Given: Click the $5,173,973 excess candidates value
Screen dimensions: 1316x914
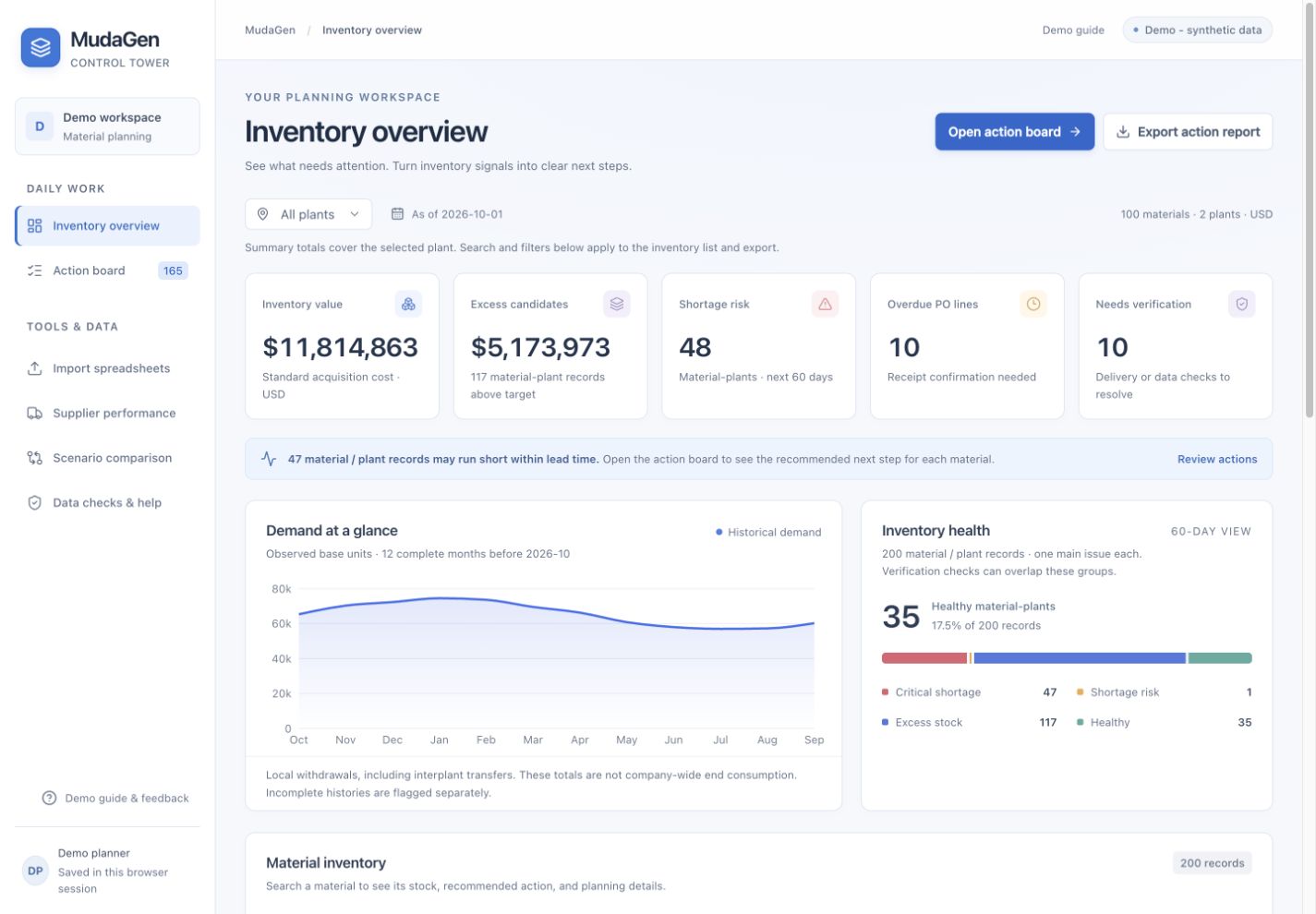Looking at the screenshot, I should (x=540, y=347).
